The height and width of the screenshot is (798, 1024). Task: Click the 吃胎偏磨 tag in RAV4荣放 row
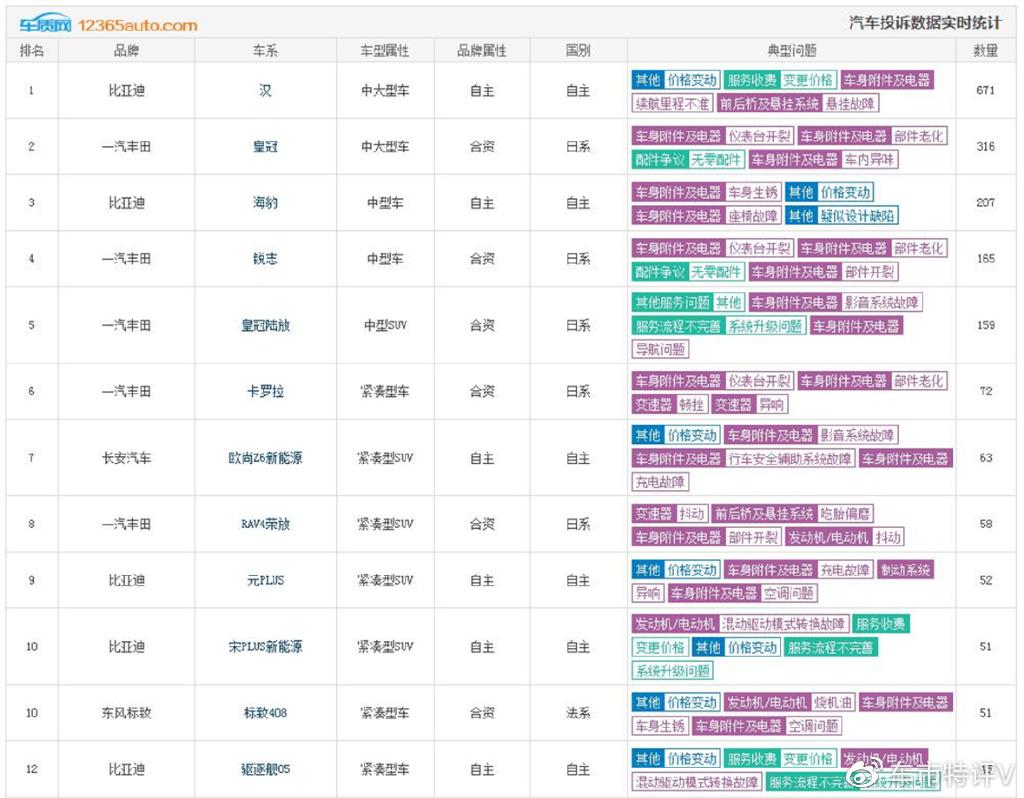[x=845, y=514]
